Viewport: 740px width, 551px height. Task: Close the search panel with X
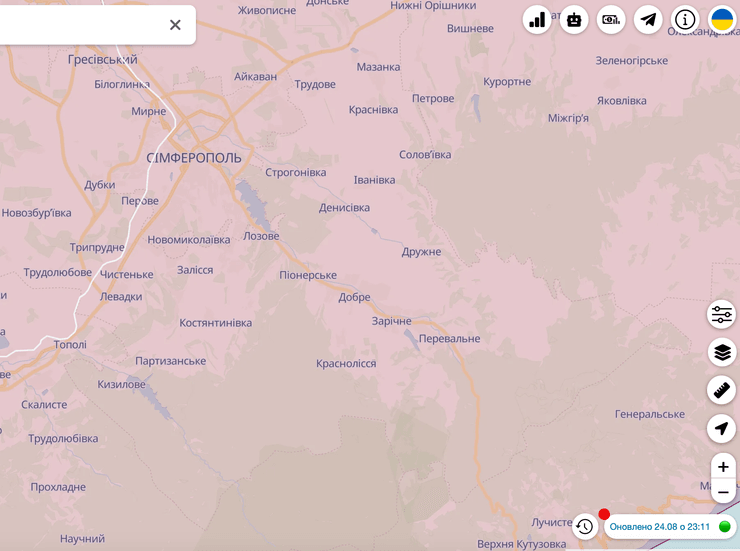tap(175, 25)
